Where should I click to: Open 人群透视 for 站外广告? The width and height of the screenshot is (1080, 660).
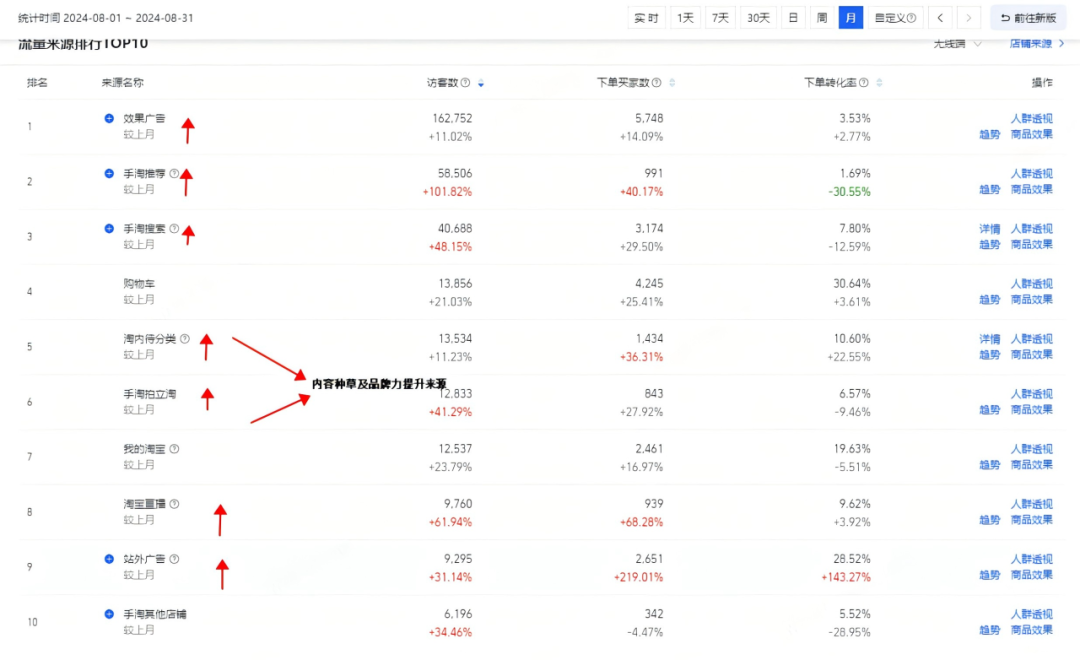(1031, 559)
